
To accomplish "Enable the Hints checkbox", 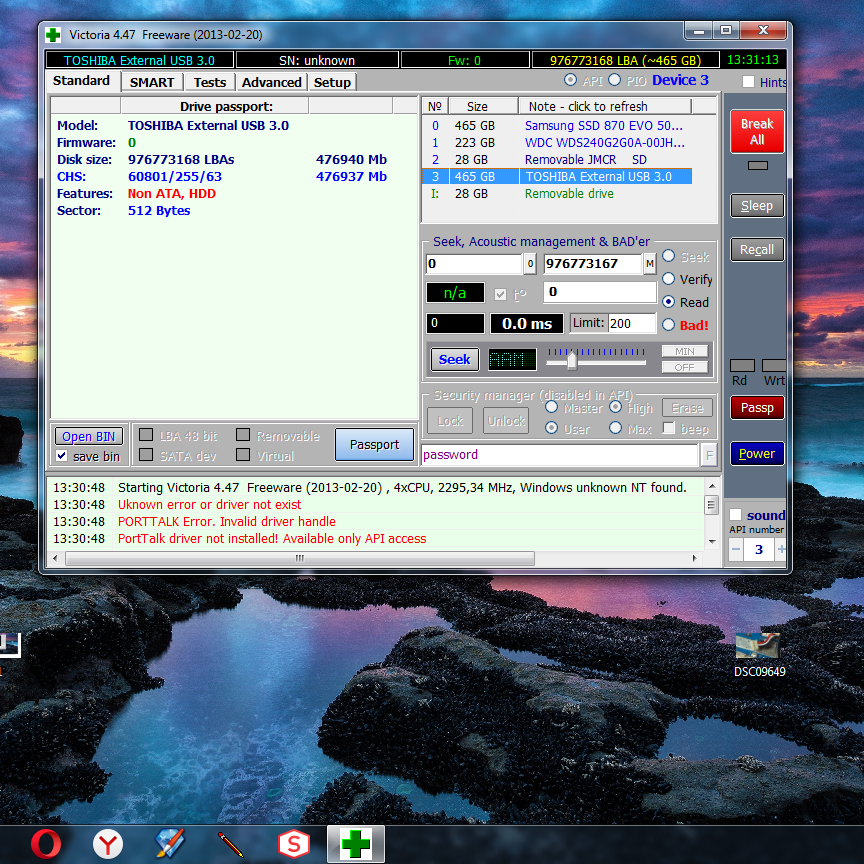I will 748,82.
